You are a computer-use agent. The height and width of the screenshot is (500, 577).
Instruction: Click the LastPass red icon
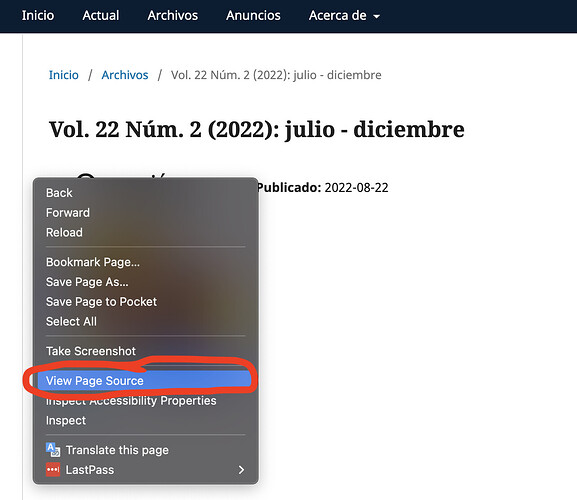tap(53, 470)
